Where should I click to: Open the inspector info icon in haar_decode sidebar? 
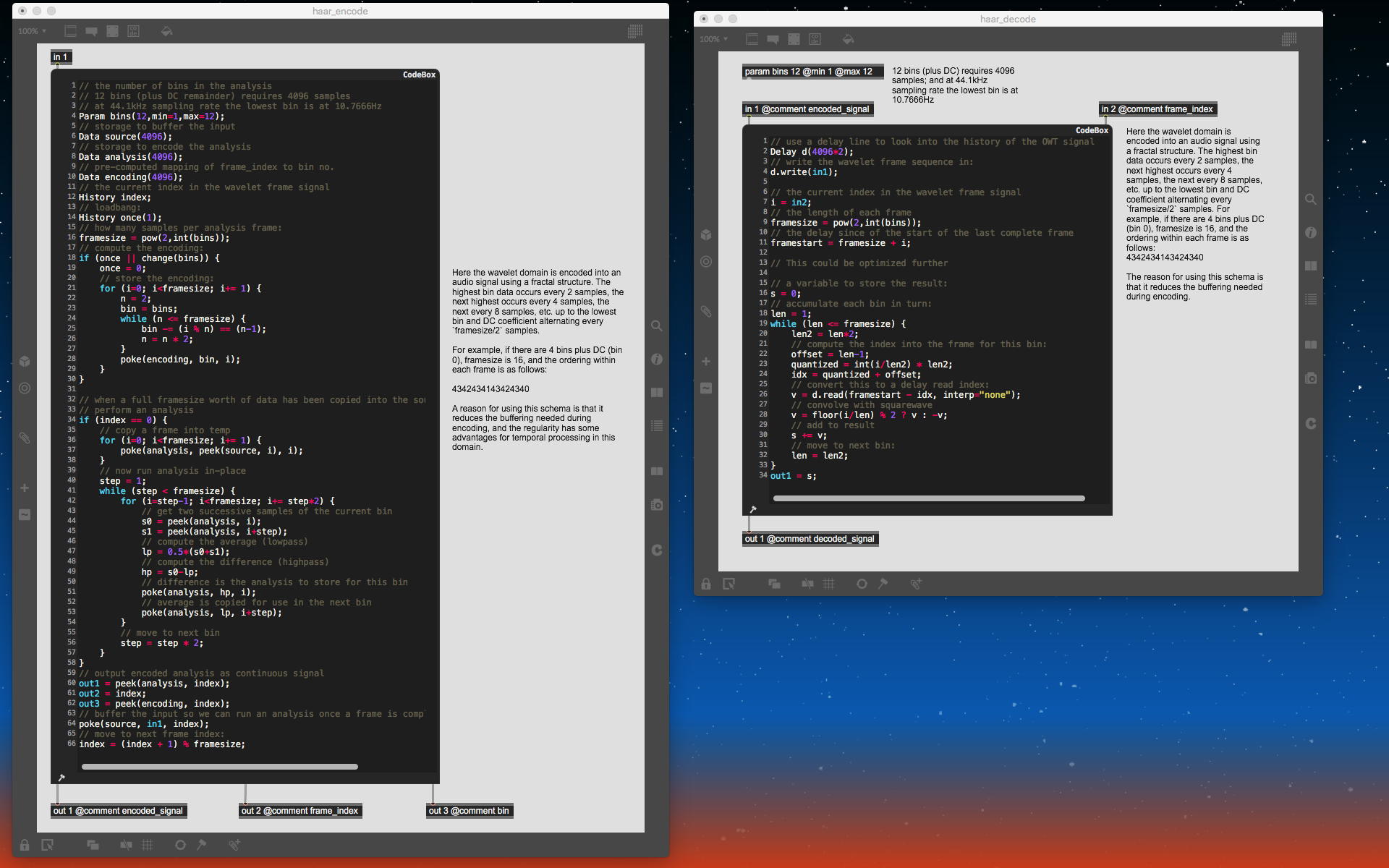click(x=1311, y=232)
